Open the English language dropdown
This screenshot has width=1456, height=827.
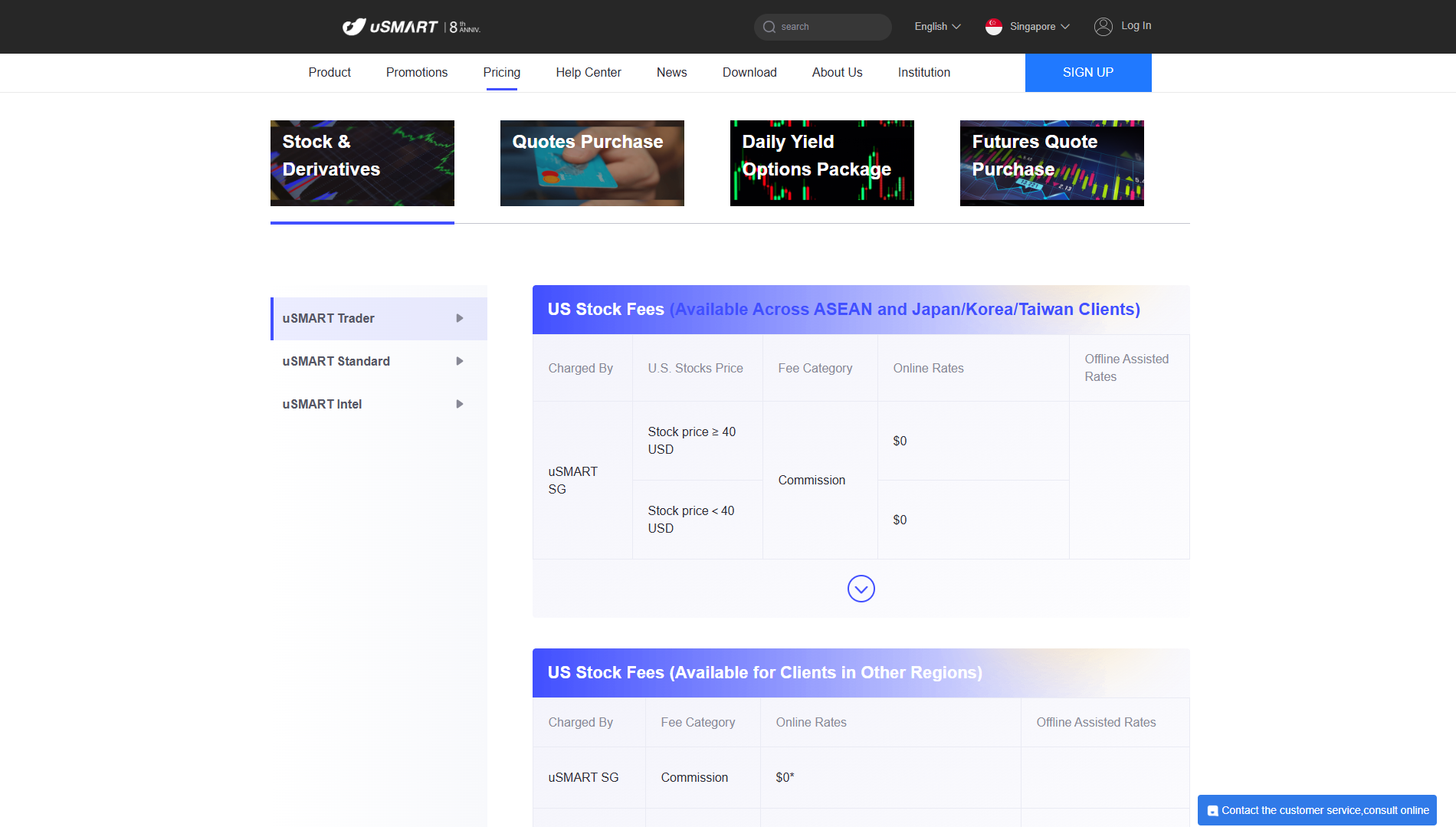click(x=936, y=27)
